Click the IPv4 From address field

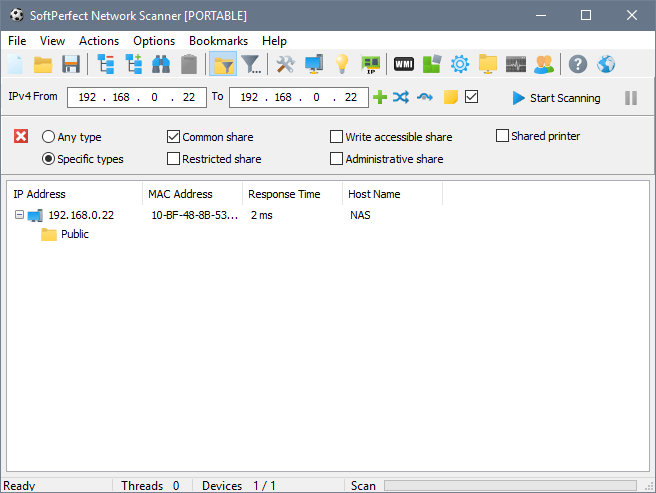click(x=137, y=98)
